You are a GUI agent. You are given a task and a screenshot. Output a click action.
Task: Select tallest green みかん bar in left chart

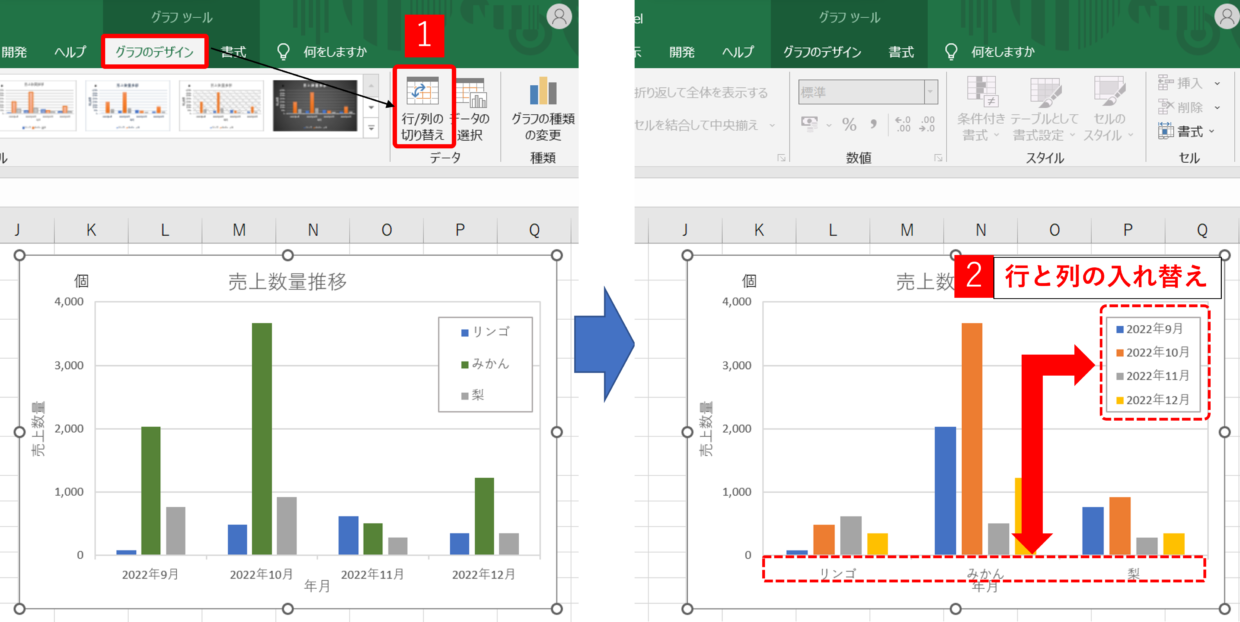tap(262, 439)
